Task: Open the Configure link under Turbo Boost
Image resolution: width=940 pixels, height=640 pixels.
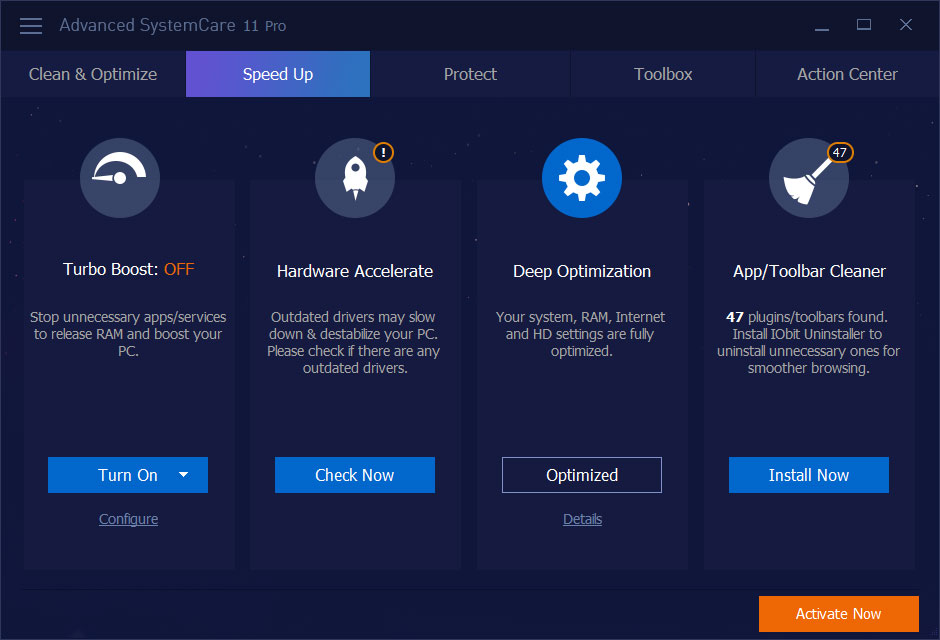Action: click(128, 519)
